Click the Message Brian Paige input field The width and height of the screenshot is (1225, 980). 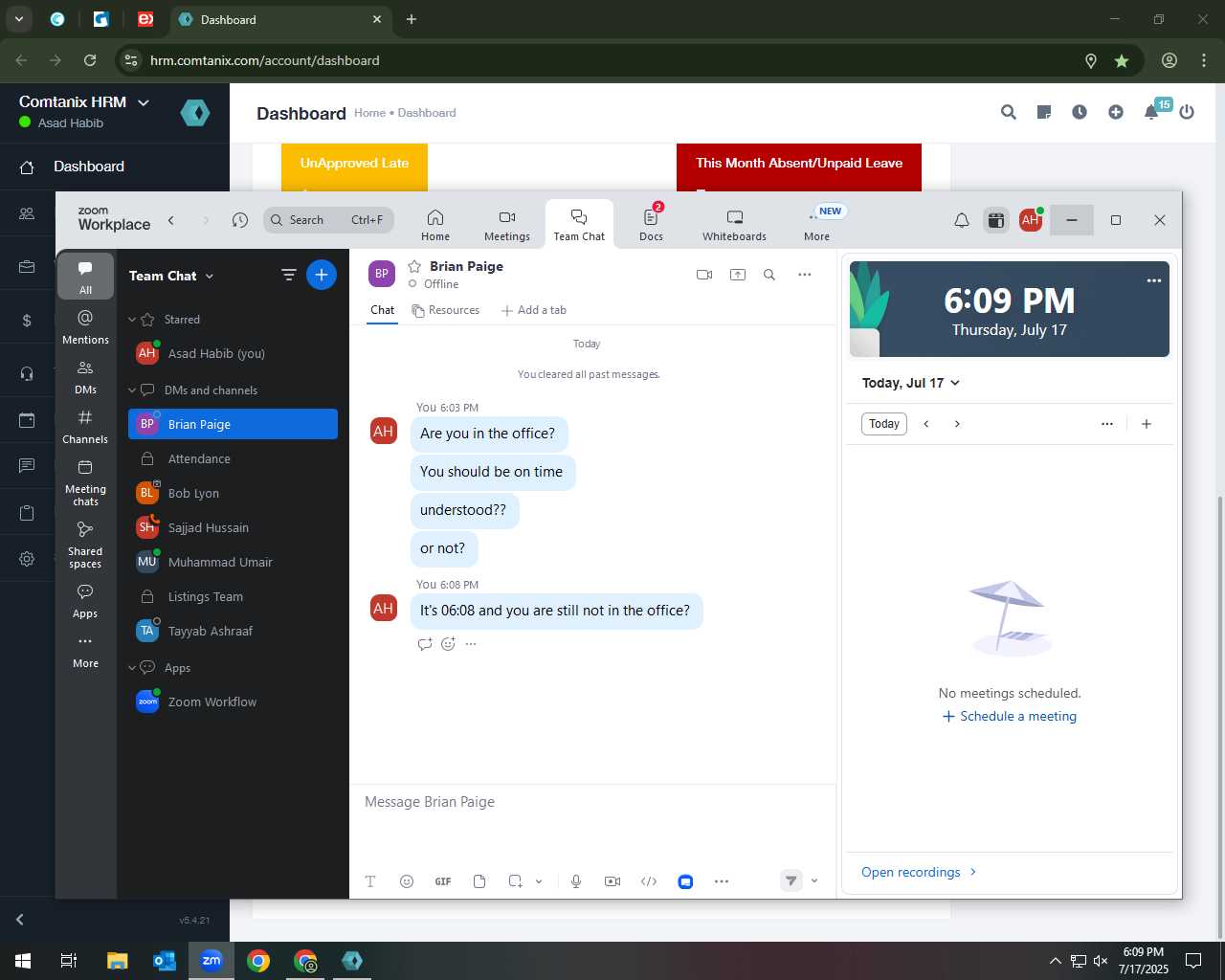592,802
